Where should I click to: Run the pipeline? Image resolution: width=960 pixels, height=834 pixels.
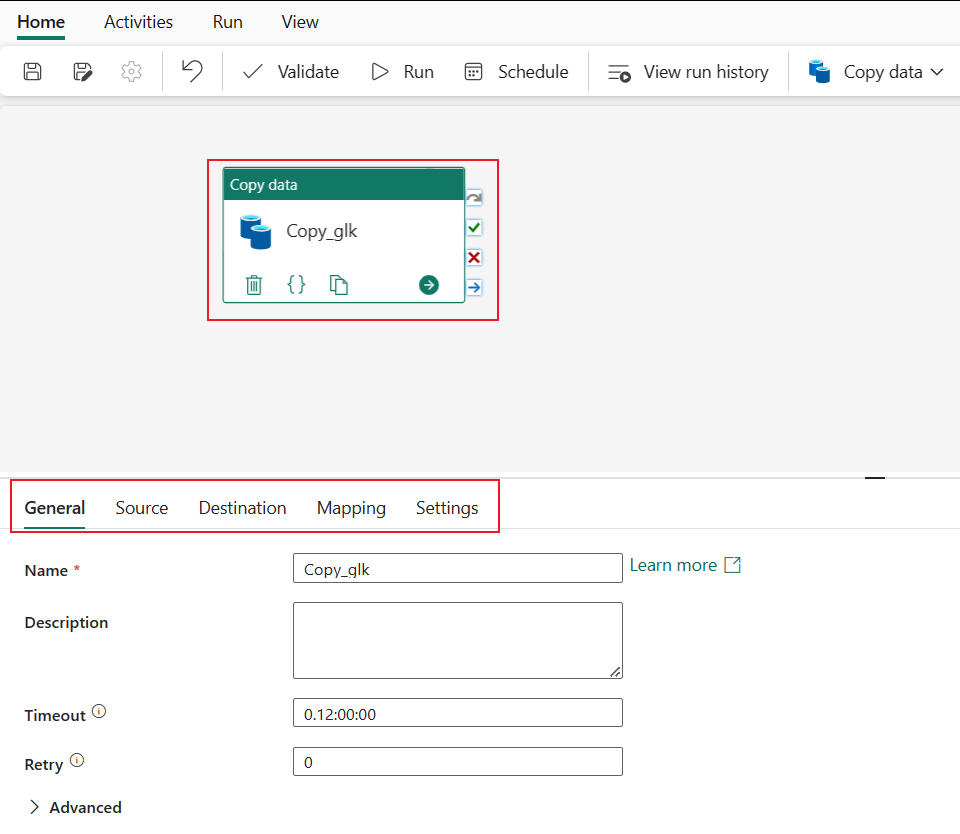point(402,71)
